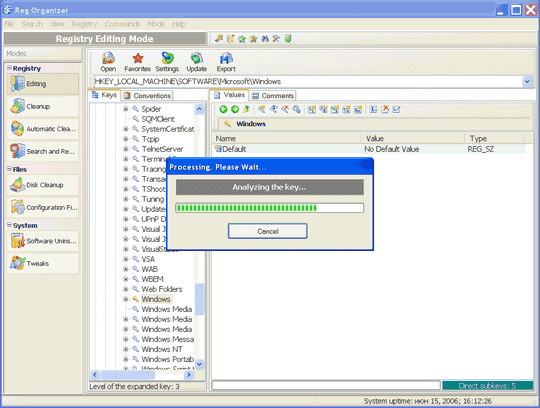
Task: Switch to the Conventions tab
Action: [147, 95]
